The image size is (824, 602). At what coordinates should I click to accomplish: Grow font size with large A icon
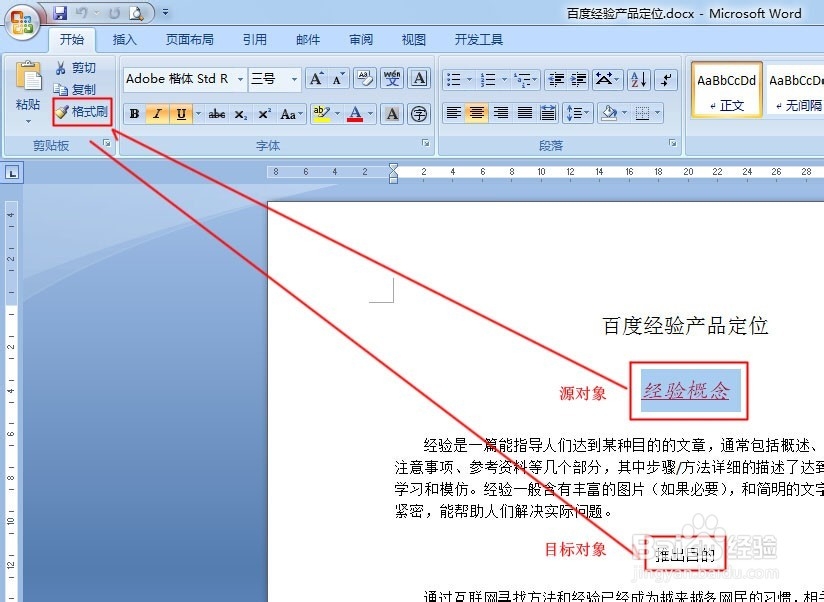point(316,79)
